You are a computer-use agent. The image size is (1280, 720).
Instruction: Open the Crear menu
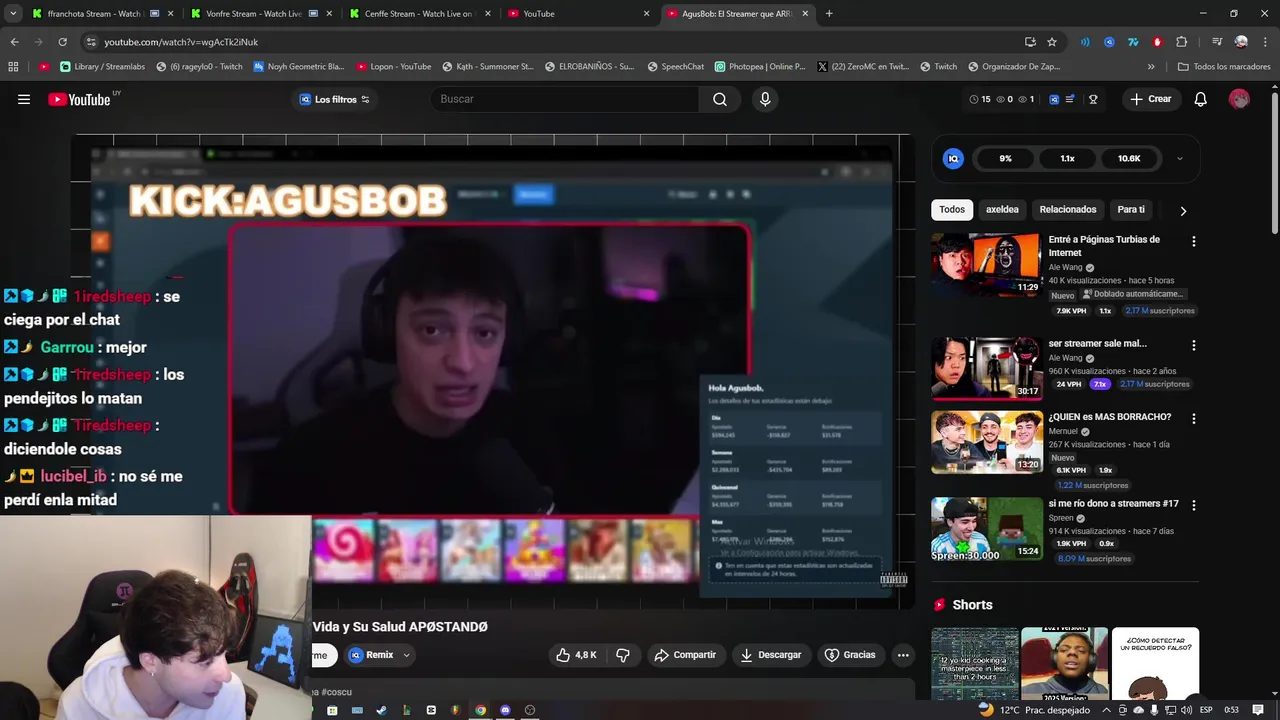coord(1151,99)
